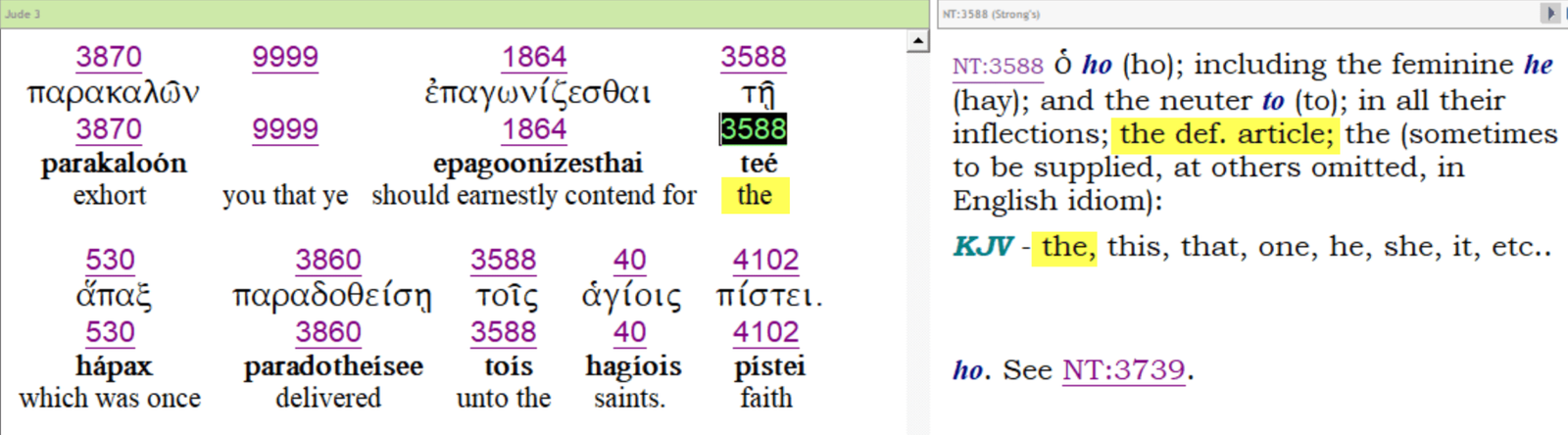Select the highlighted 3588 Strong's number

click(x=753, y=129)
